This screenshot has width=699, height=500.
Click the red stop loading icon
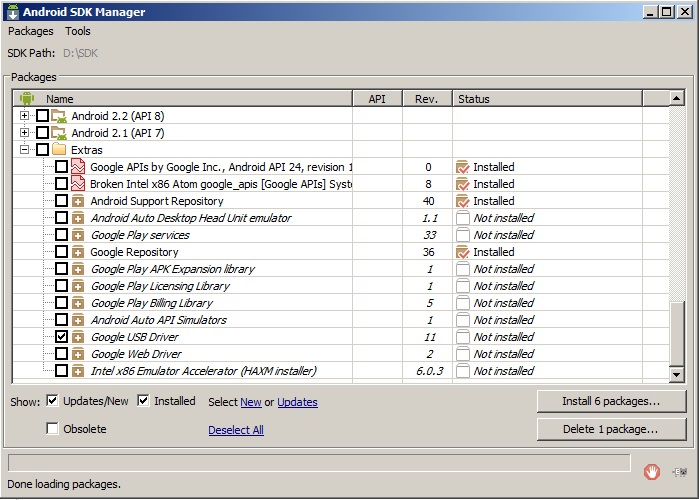tap(651, 471)
